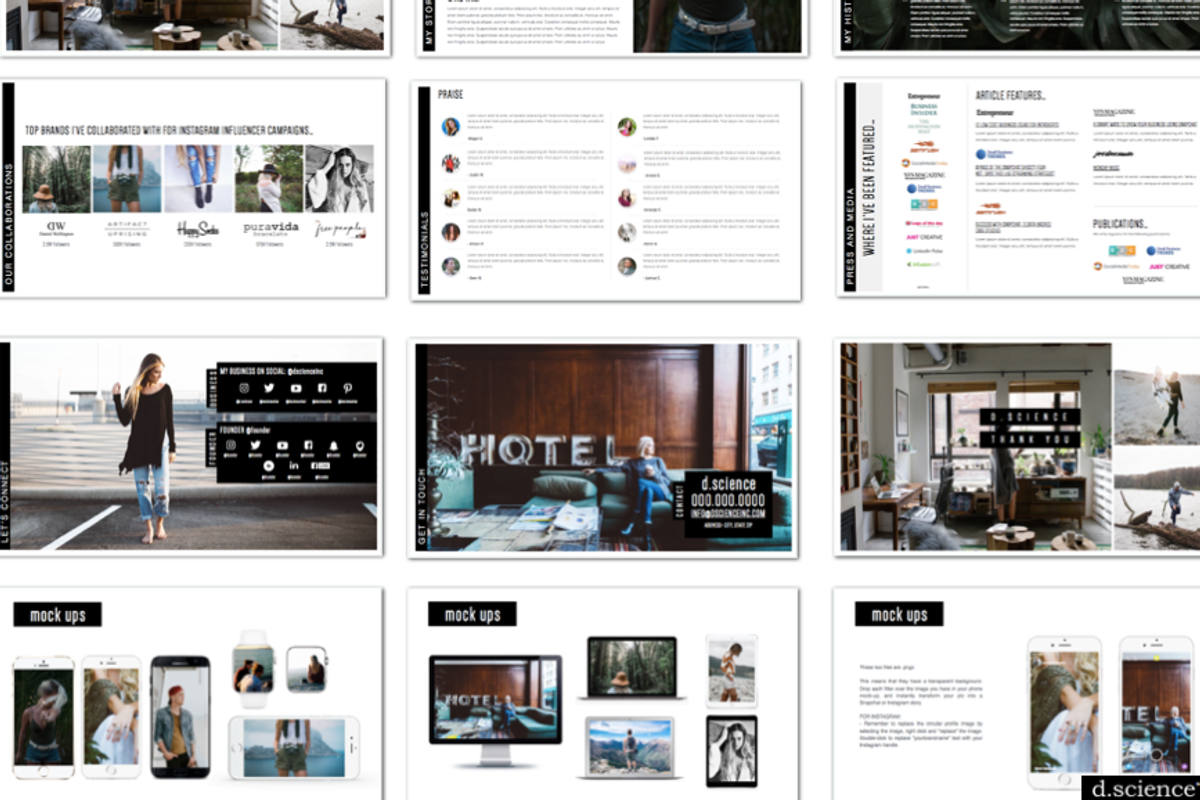This screenshot has height=800, width=1200.
Task: Click the 'Top Brands I've Collaborated With' heading
Action: [x=169, y=130]
